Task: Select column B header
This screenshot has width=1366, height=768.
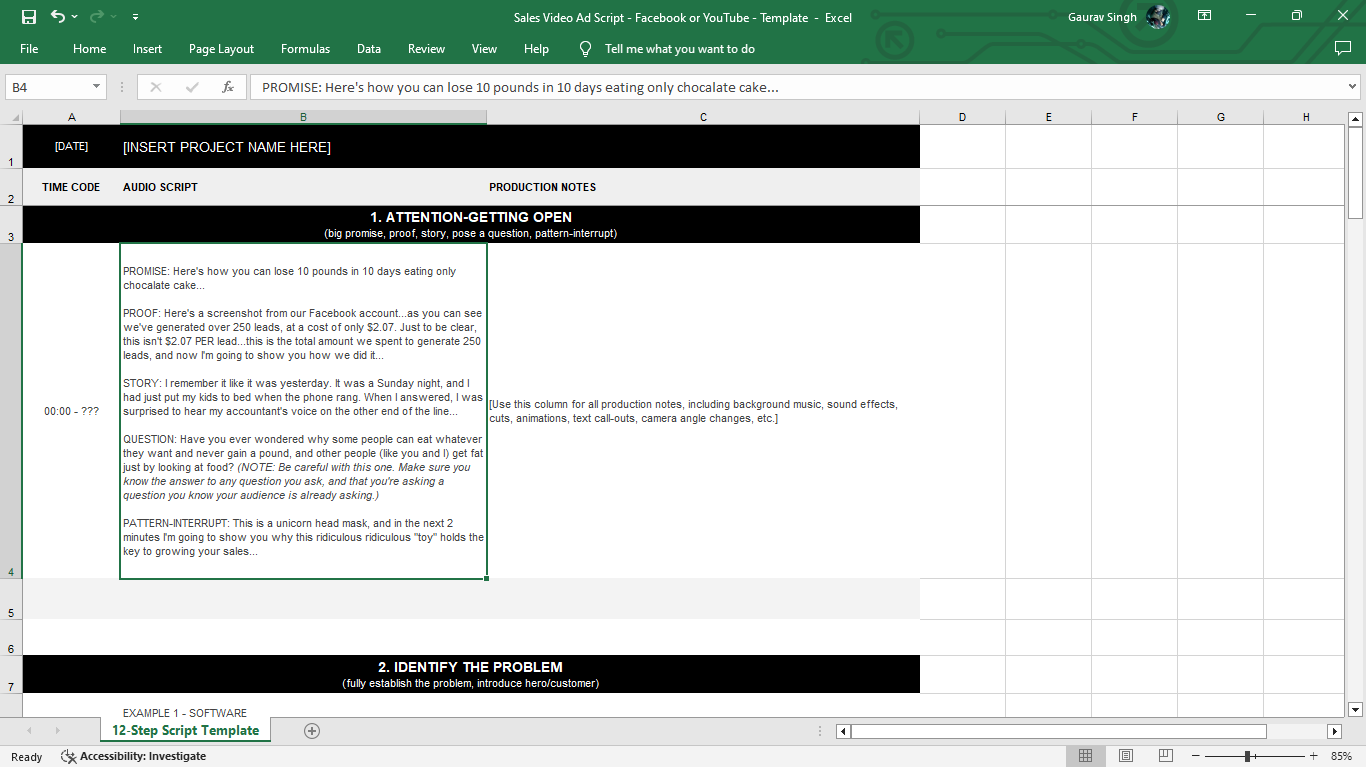Action: point(303,117)
